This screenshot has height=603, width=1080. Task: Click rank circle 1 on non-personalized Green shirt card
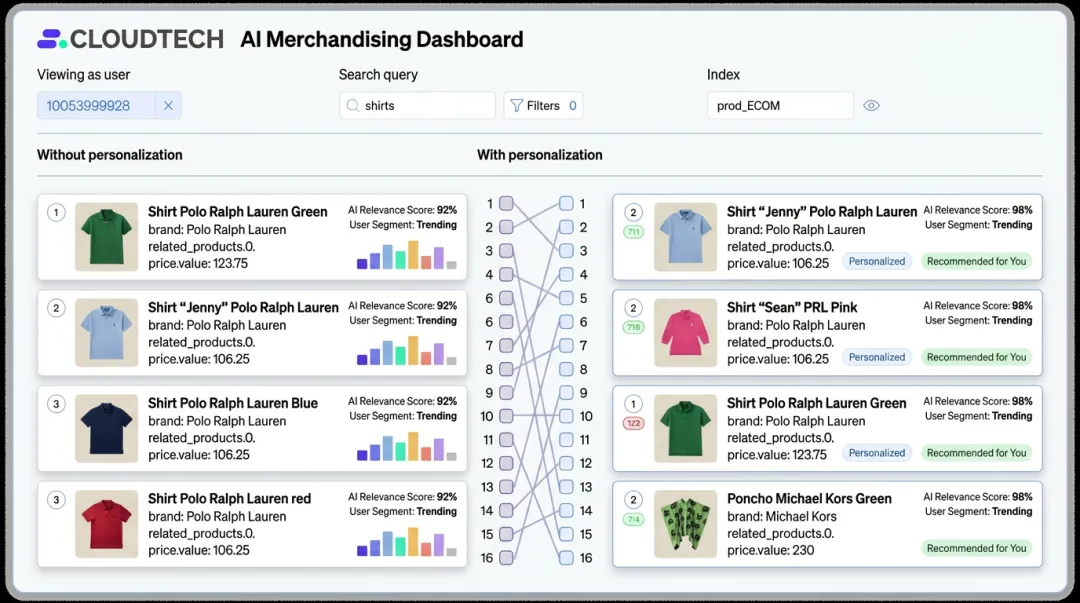tap(56, 212)
